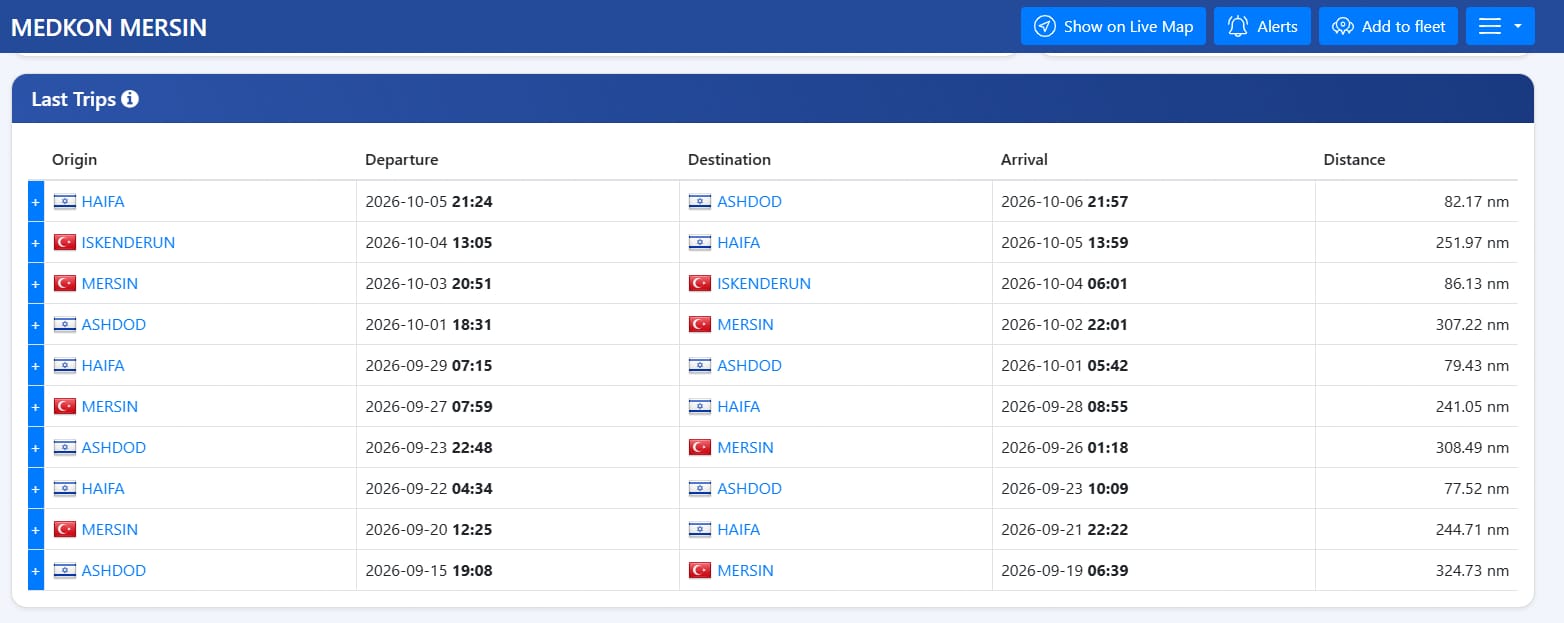Click the distance value 86.13 nm

coord(1476,284)
